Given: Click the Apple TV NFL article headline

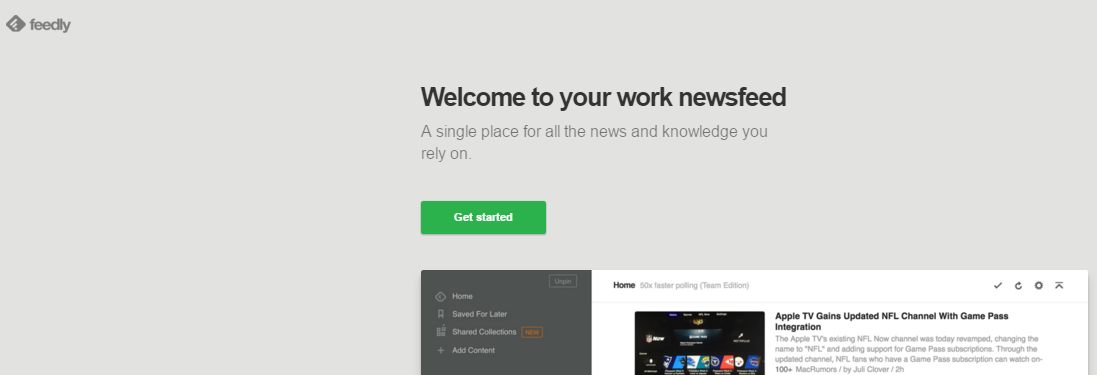Looking at the screenshot, I should click(891, 322).
